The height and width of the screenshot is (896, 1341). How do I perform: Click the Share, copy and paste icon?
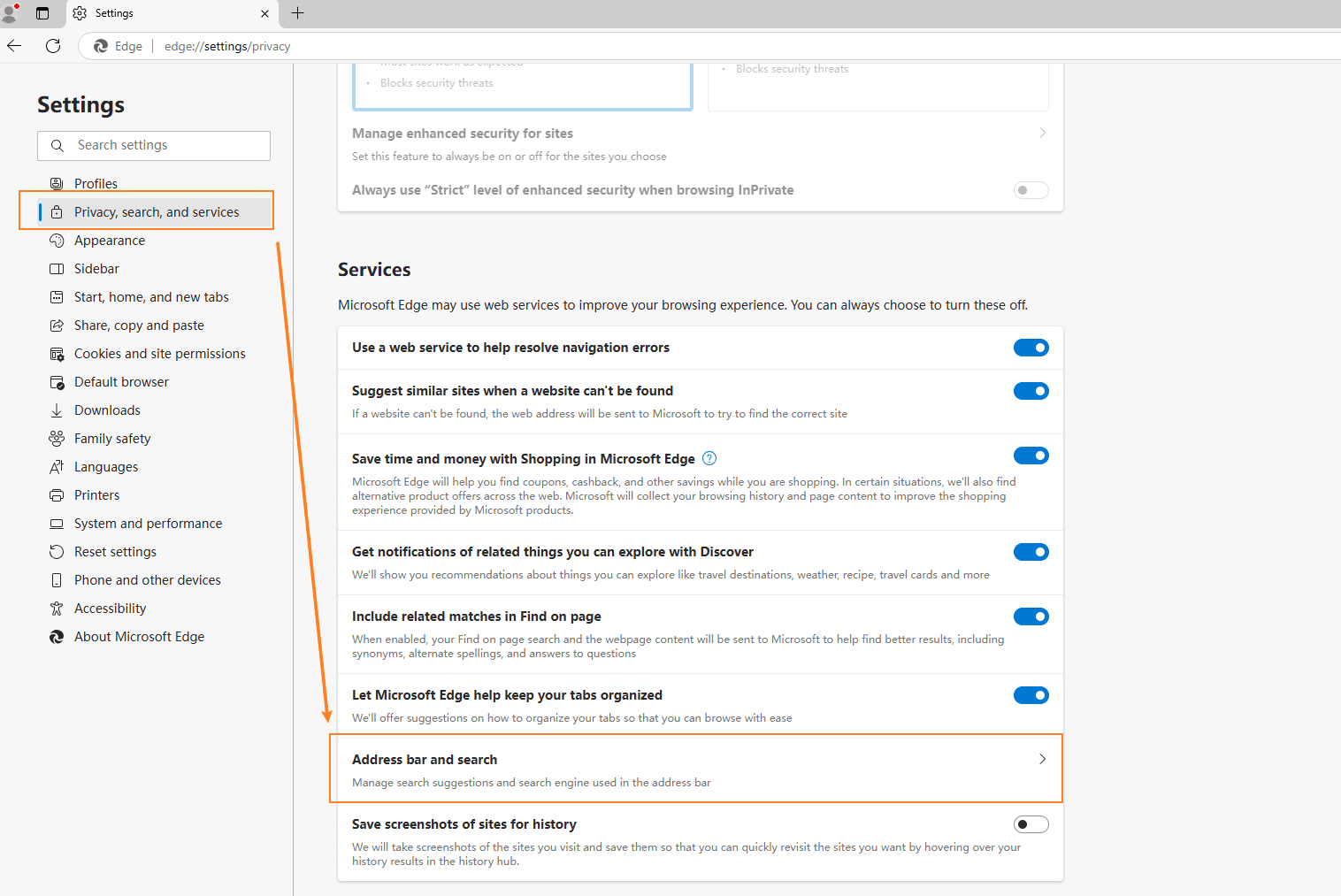57,325
